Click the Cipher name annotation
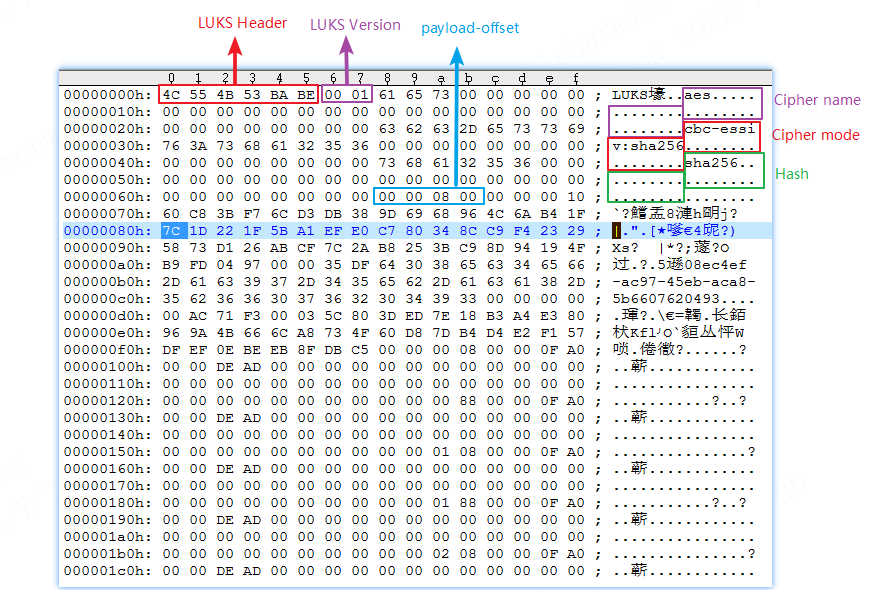Viewport: 887px width, 590px height. (x=818, y=100)
